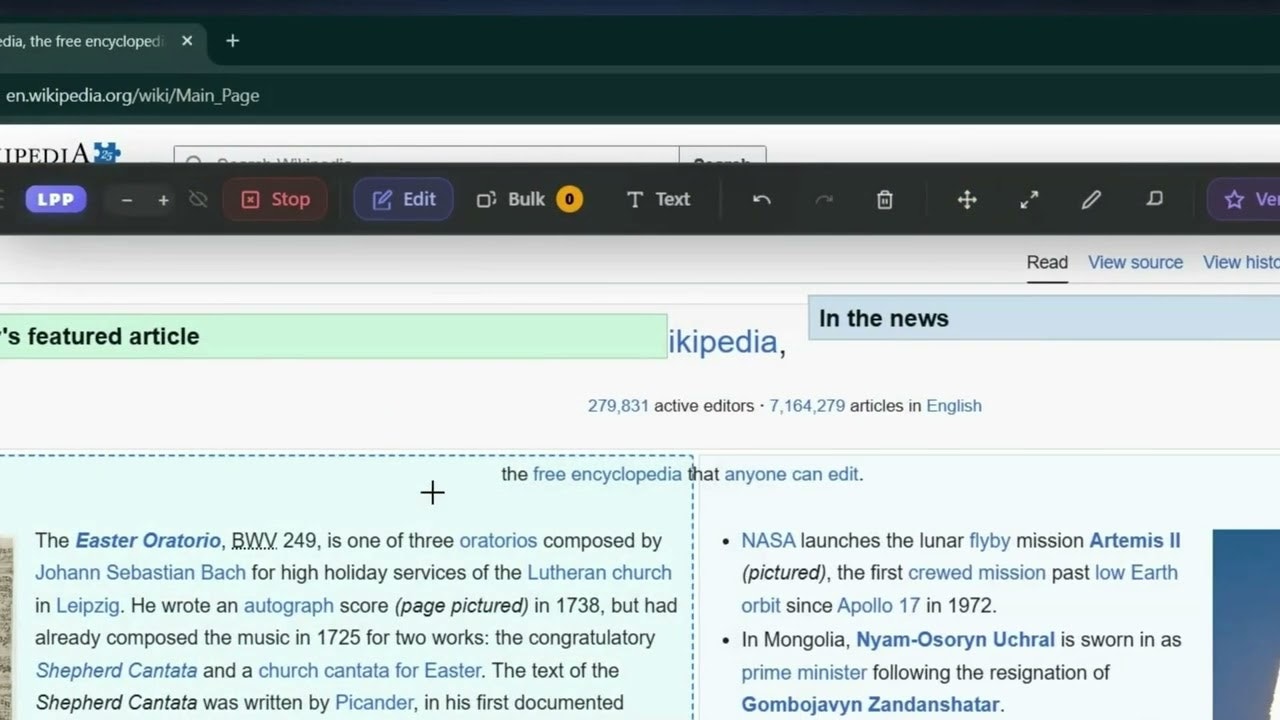Viewport: 1280px width, 720px height.
Task: Open the crewed mission link
Action: tap(976, 573)
